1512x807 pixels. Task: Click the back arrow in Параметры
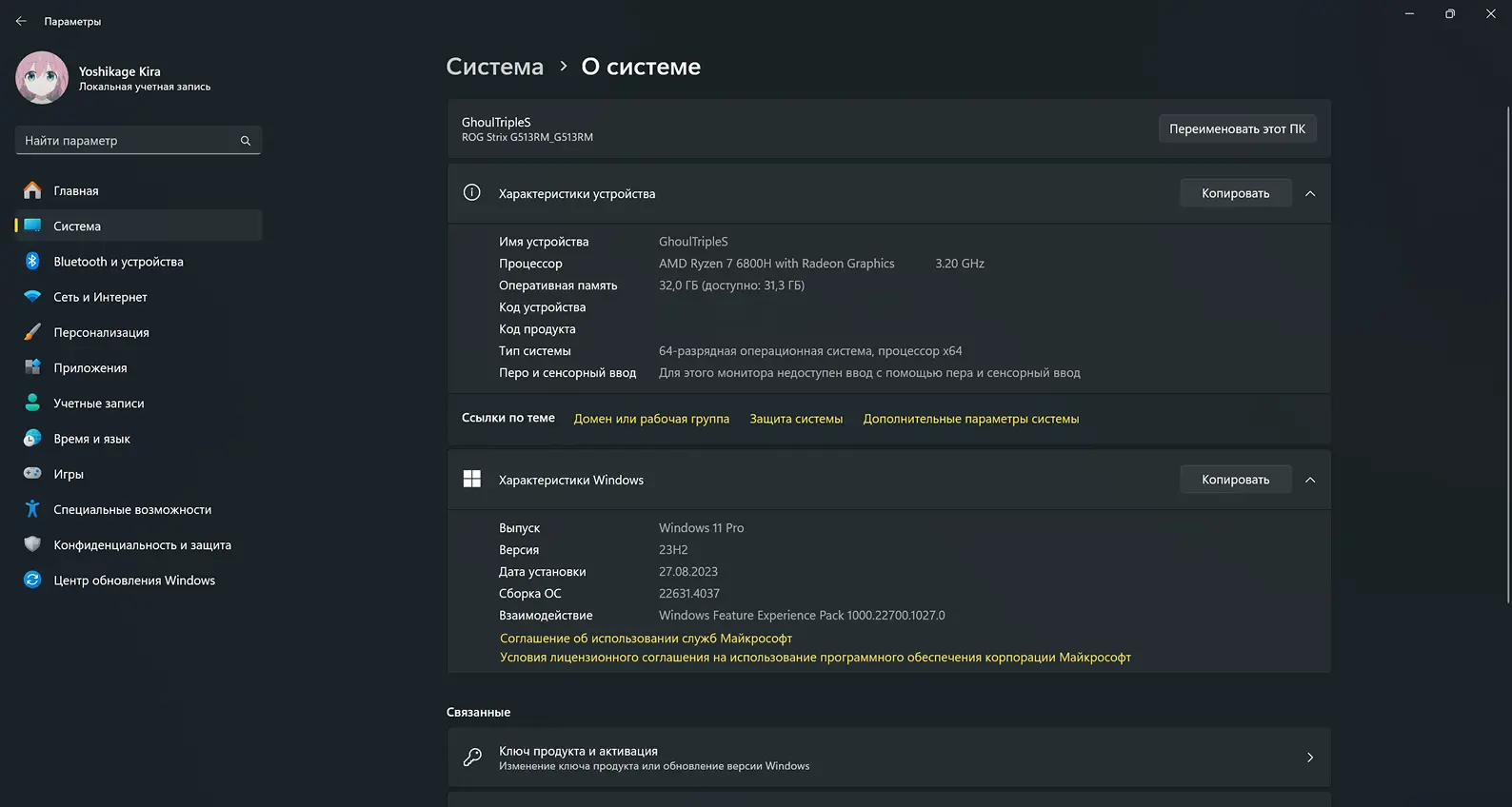point(21,21)
